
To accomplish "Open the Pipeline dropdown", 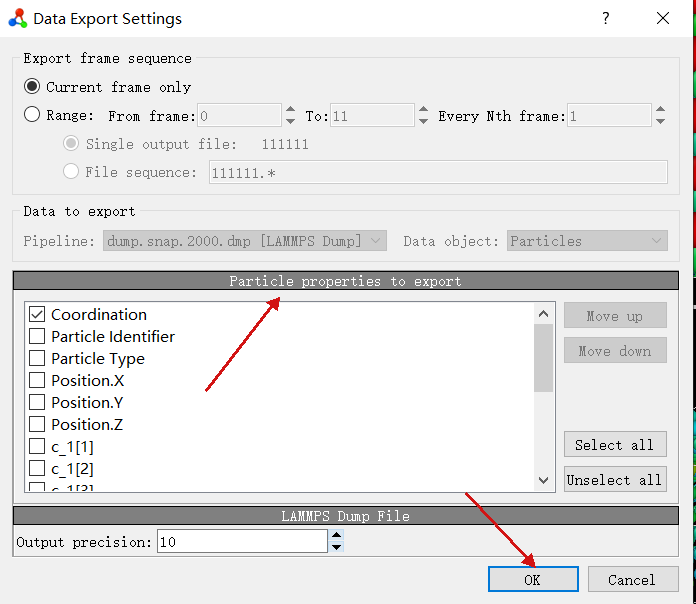I will click(244, 241).
